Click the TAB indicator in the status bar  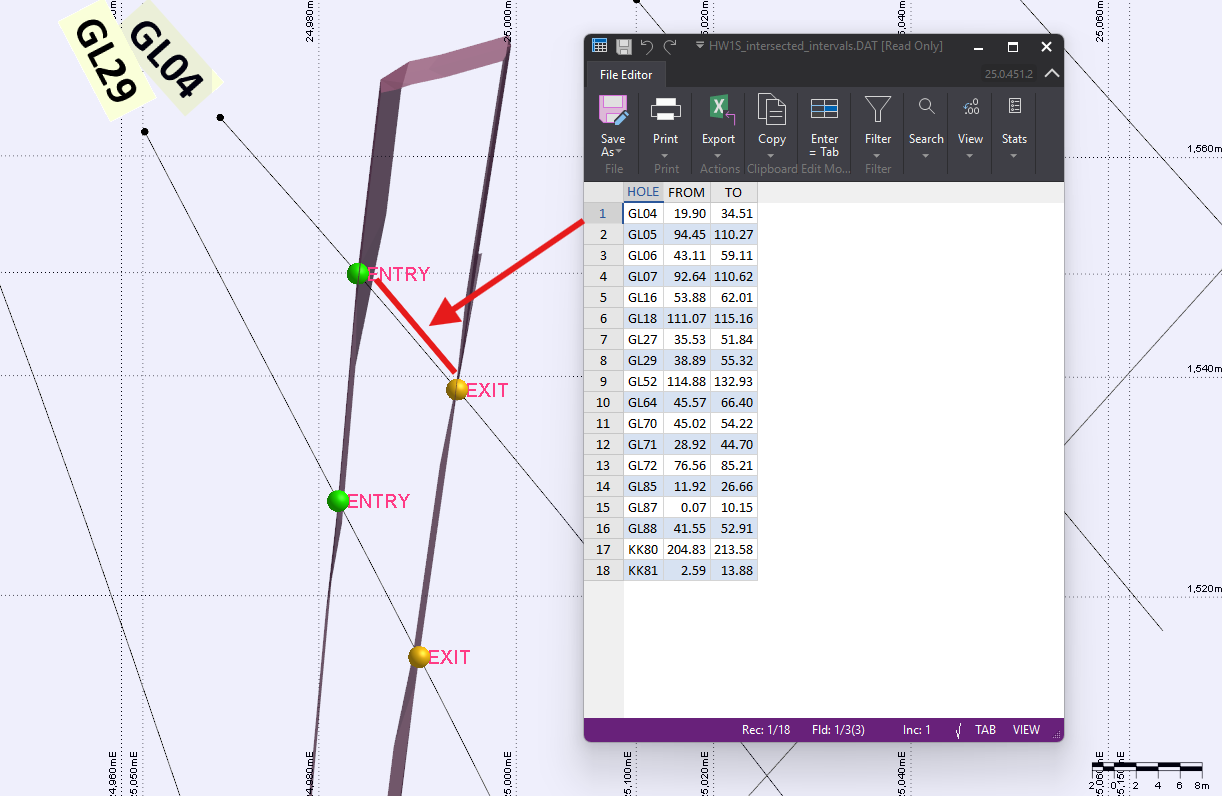[985, 730]
